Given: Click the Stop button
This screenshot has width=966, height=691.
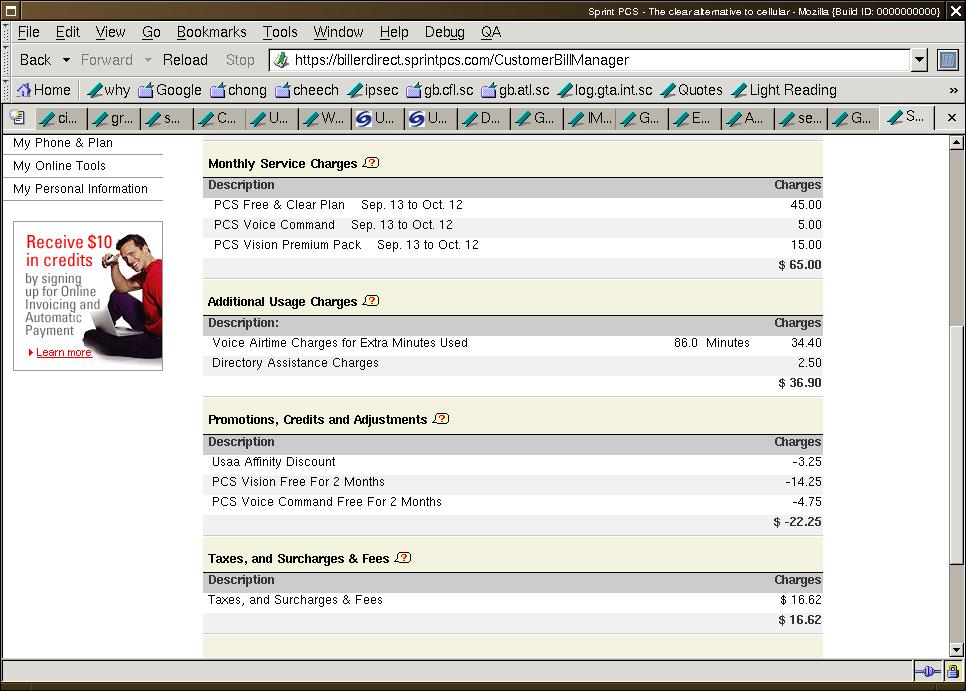Looking at the screenshot, I should (240, 60).
